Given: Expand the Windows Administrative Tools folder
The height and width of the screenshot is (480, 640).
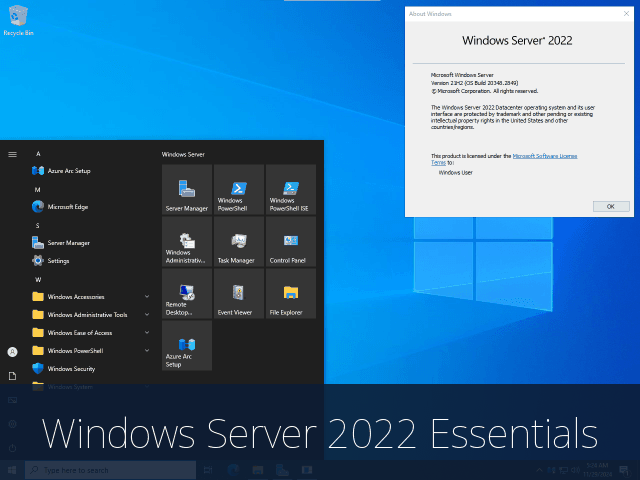Looking at the screenshot, I should click(91, 315).
